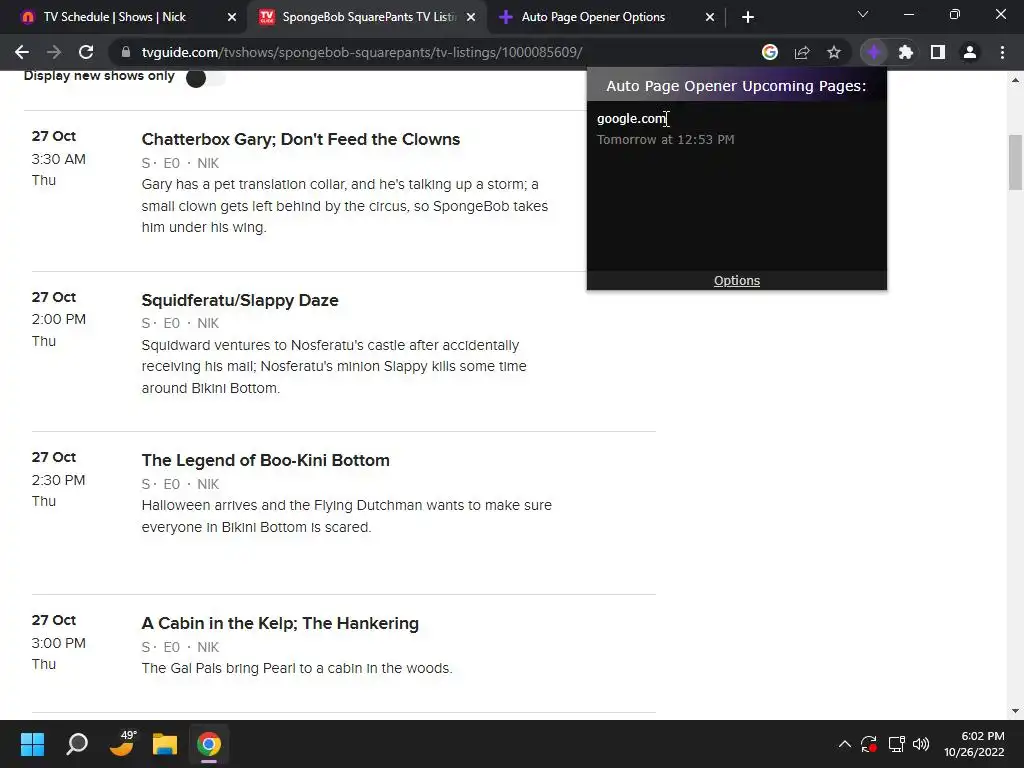Share this page using share icon
This screenshot has width=1024, height=768.
(802, 52)
